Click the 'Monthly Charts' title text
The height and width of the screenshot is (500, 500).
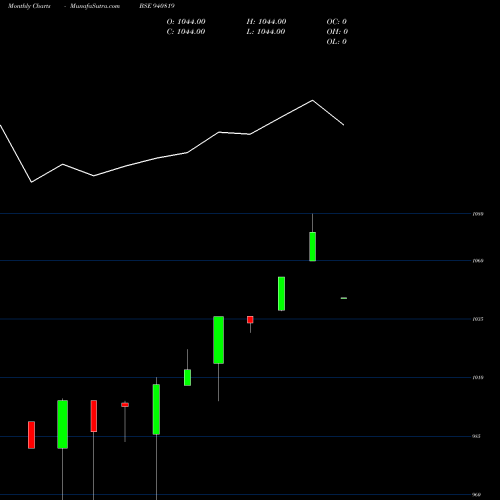point(29,6)
